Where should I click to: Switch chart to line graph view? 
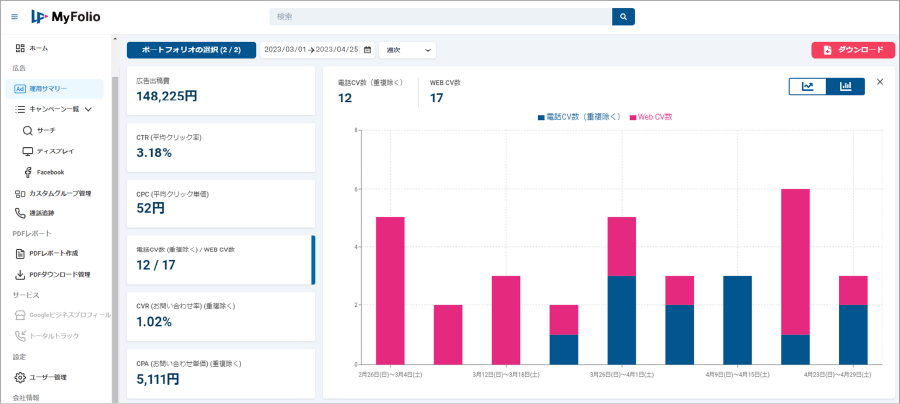(808, 87)
